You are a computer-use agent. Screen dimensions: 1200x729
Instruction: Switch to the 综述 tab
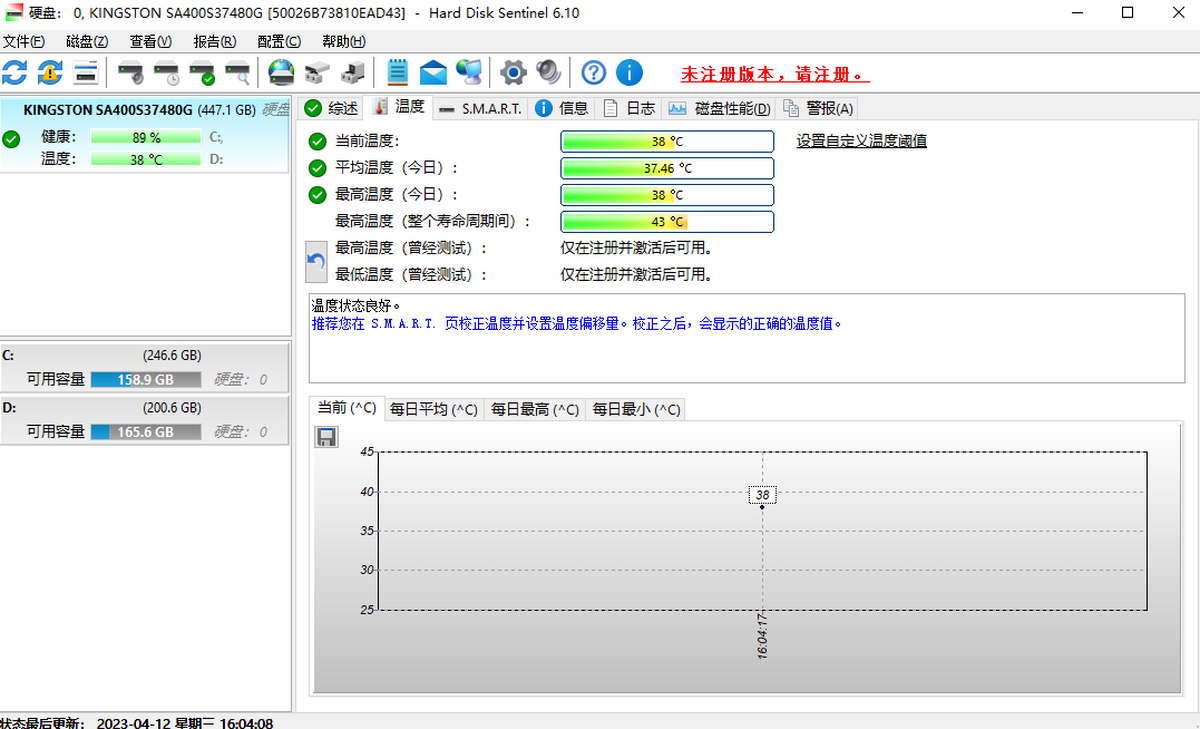point(332,108)
